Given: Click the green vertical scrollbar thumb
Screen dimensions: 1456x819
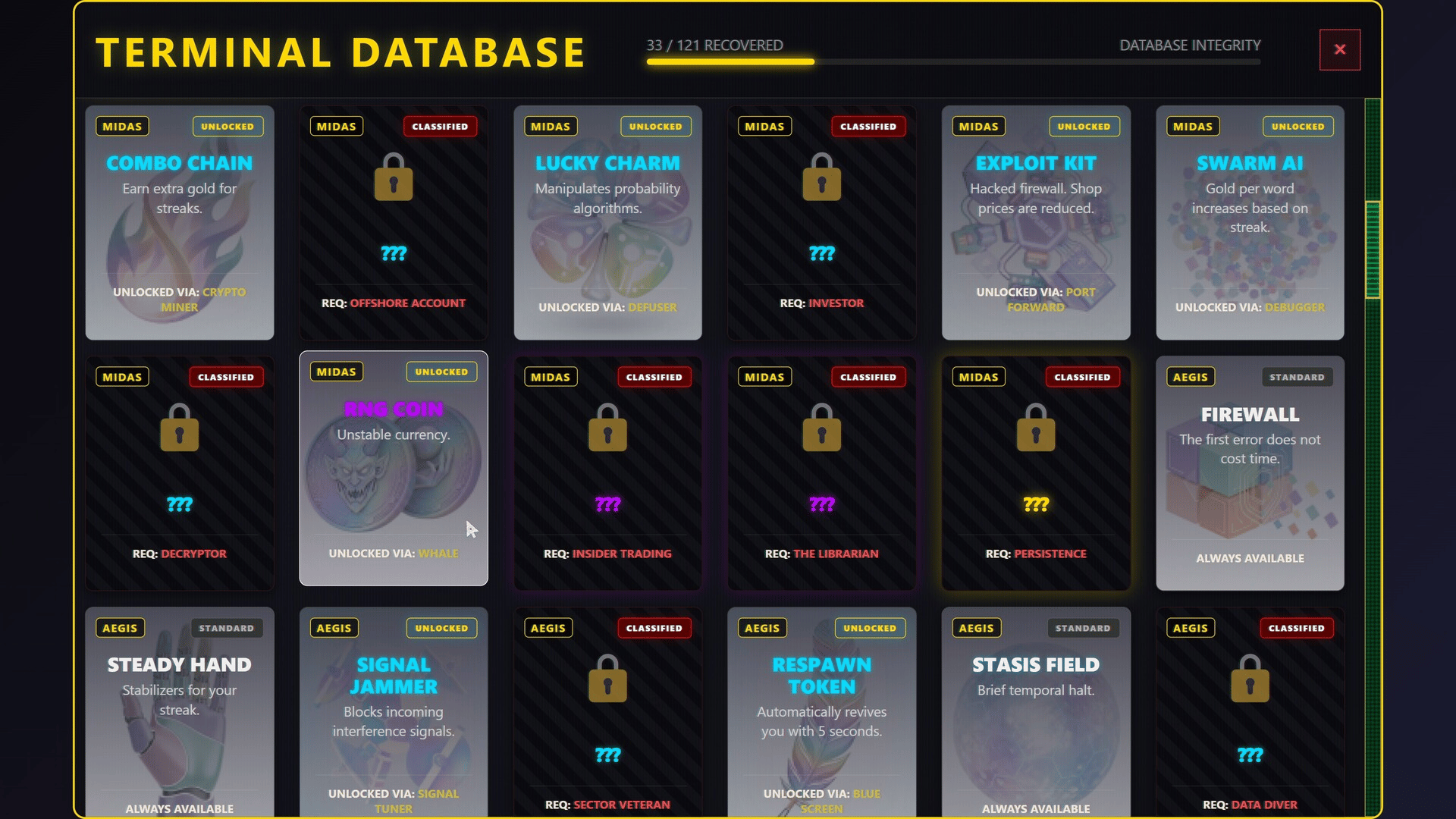Looking at the screenshot, I should (1373, 249).
